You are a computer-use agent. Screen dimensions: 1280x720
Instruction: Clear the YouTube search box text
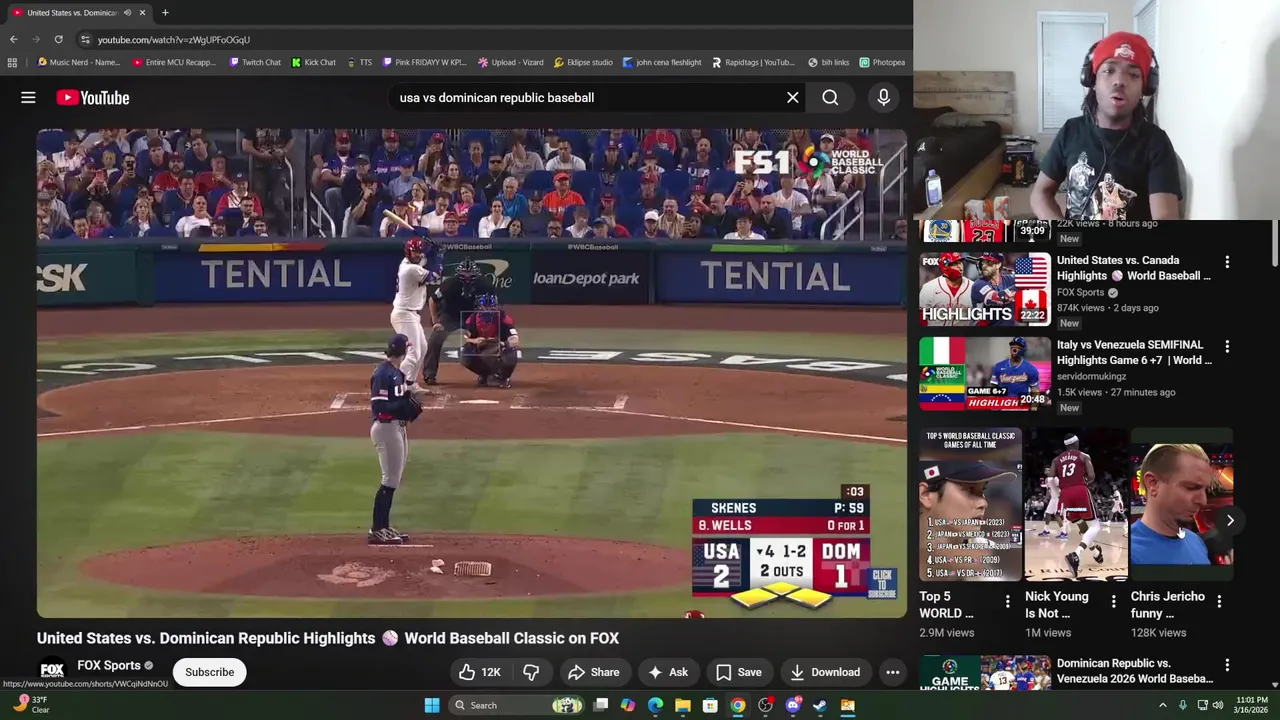click(792, 97)
